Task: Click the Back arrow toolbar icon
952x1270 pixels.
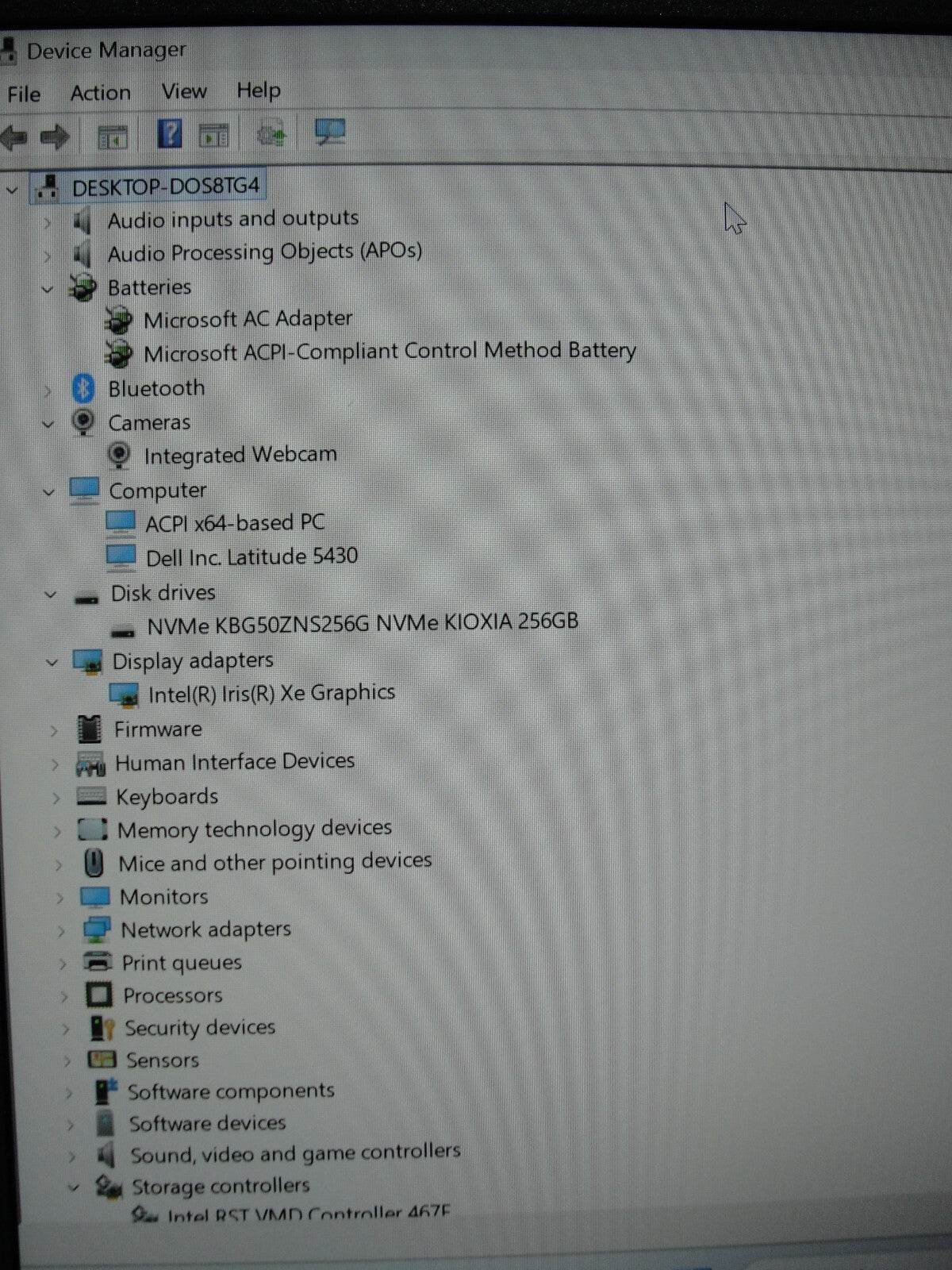Action: (x=14, y=137)
